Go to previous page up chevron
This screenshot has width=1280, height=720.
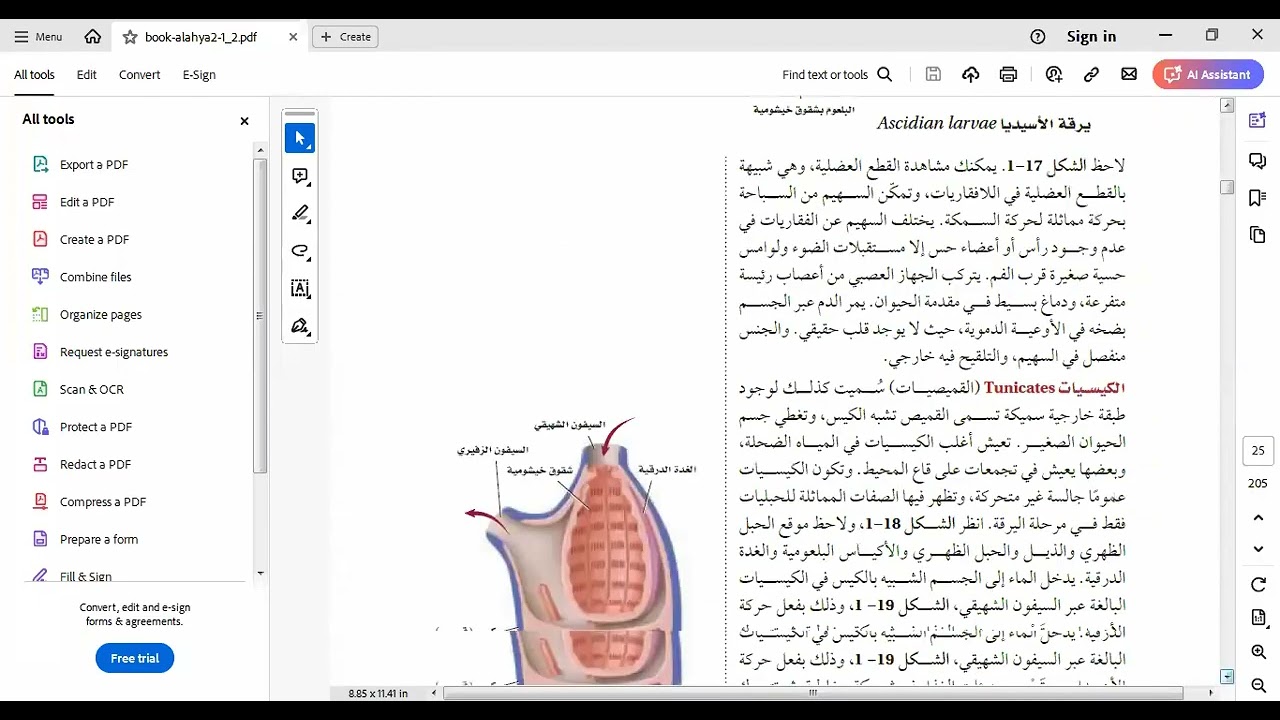[x=1258, y=518]
